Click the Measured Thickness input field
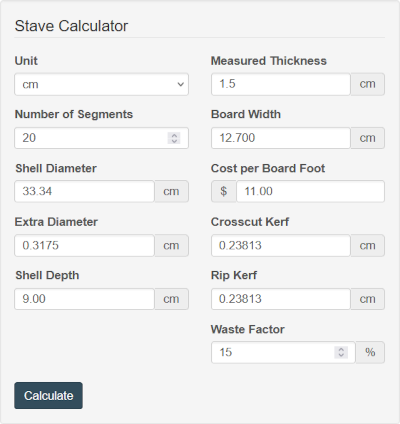 (x=281, y=84)
